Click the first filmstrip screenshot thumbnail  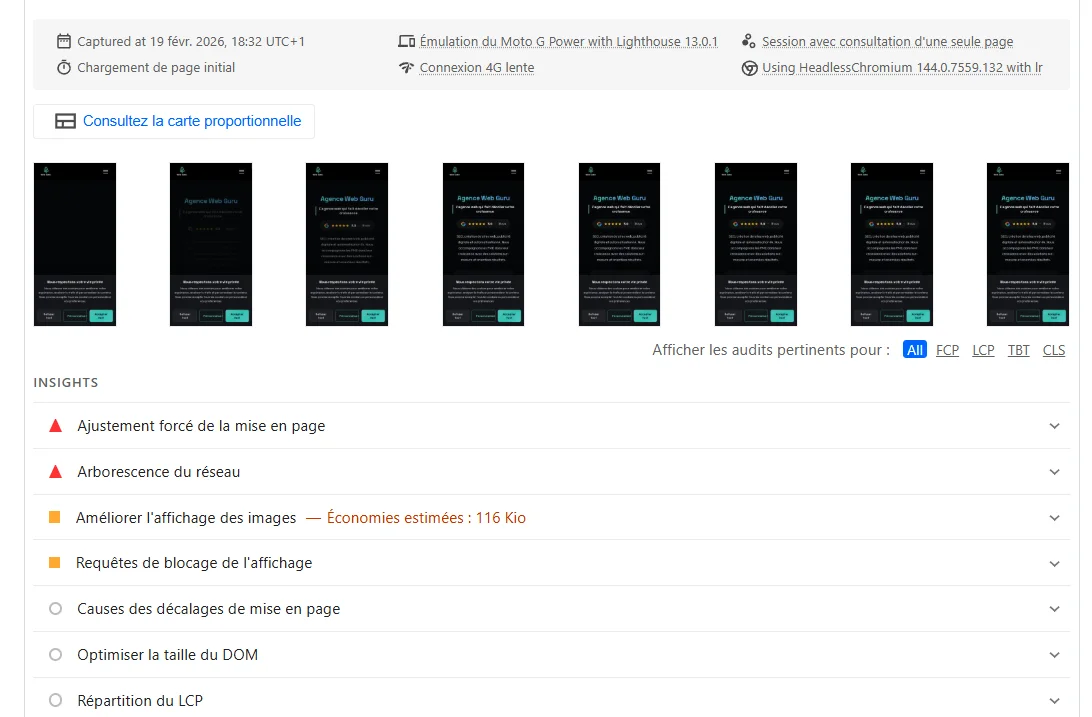coord(75,244)
